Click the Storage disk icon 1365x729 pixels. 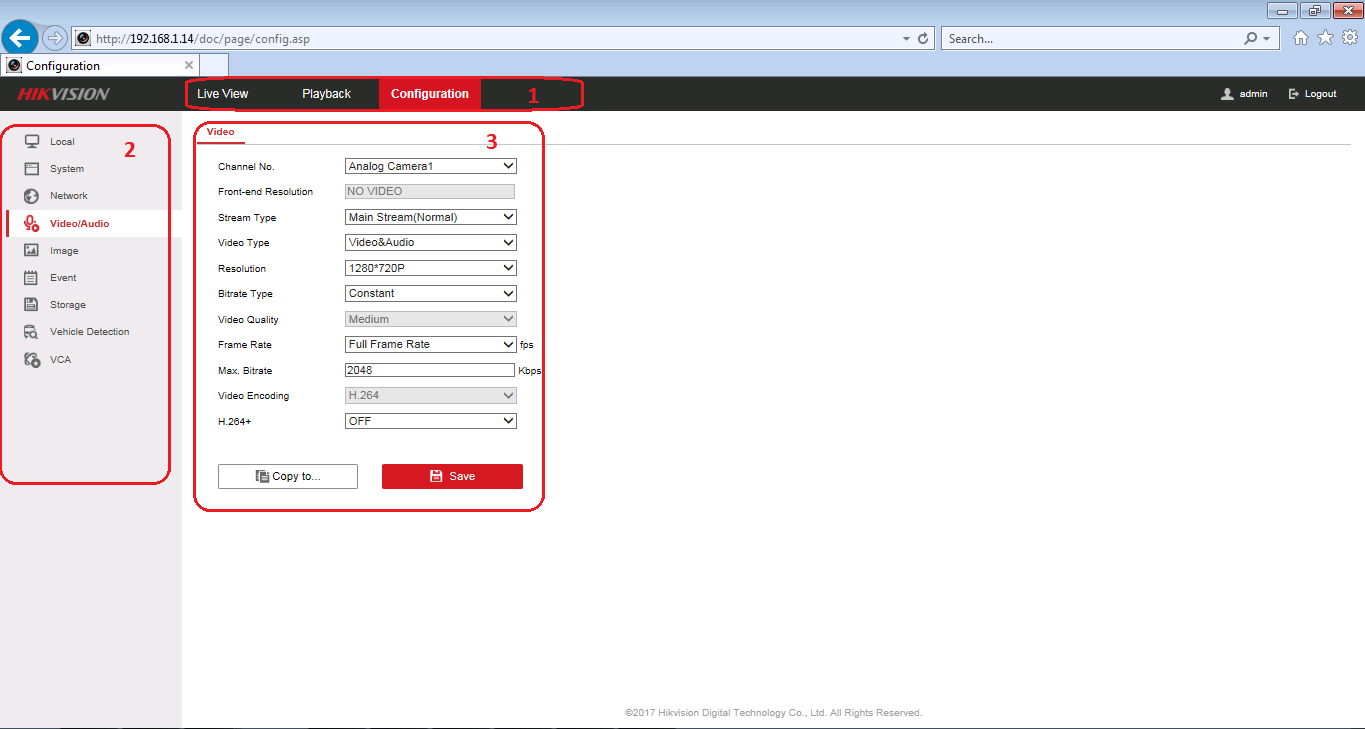(31, 305)
